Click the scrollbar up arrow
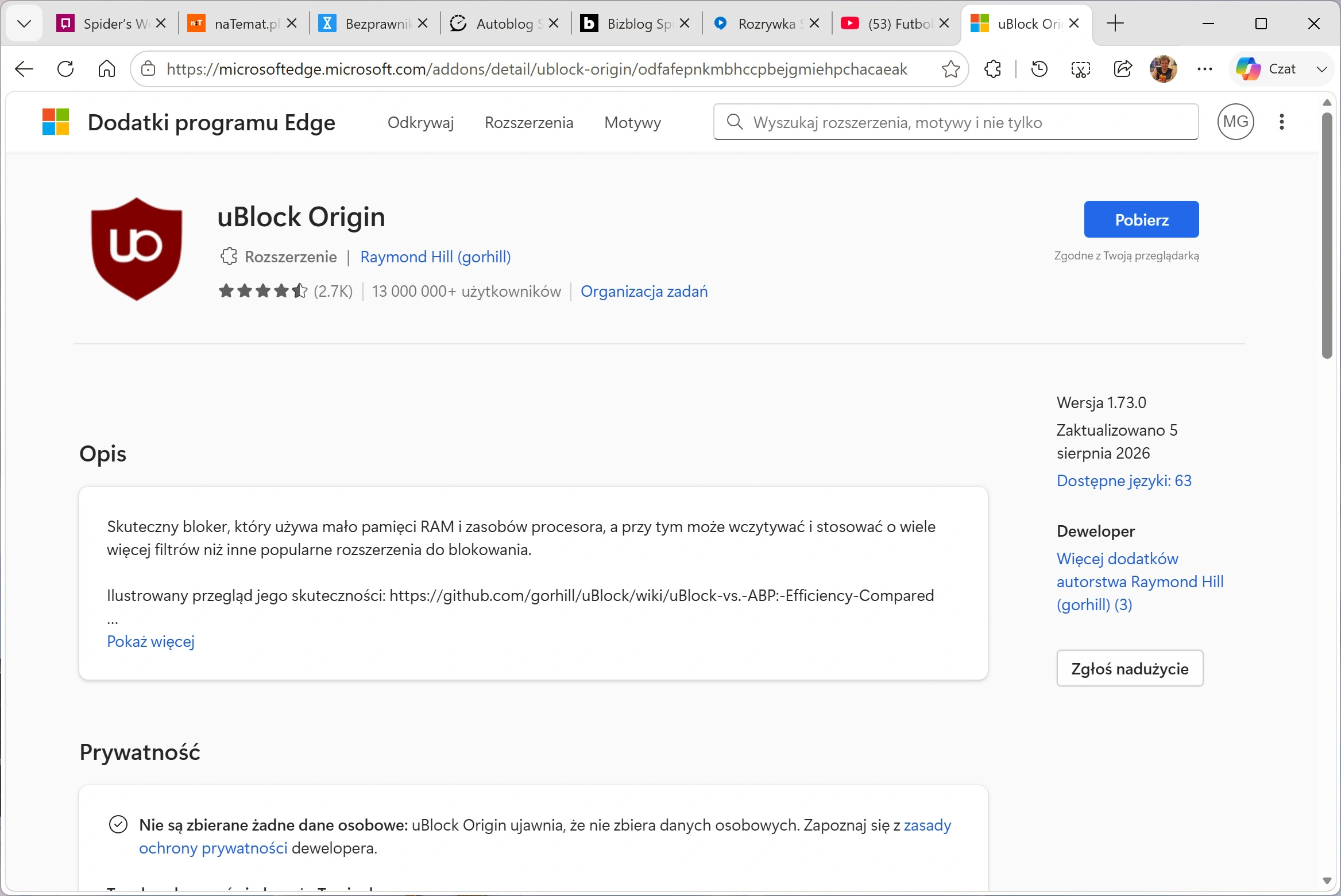Image resolution: width=1341 pixels, height=896 pixels. [1327, 103]
